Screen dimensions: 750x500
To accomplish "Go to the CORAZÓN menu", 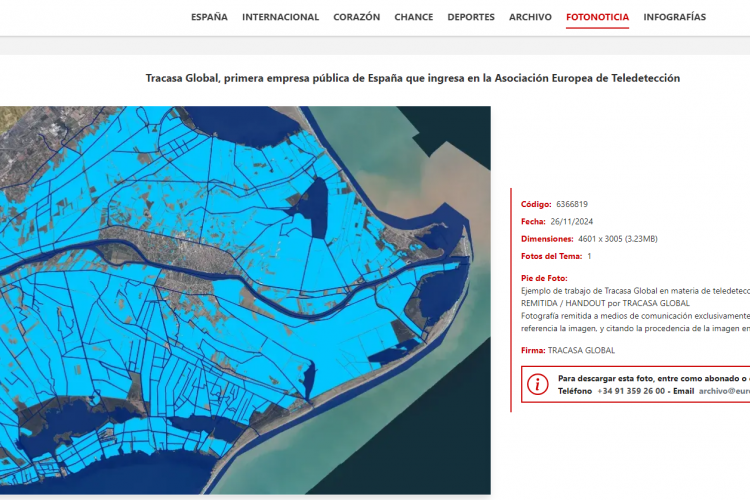I will (x=356, y=17).
